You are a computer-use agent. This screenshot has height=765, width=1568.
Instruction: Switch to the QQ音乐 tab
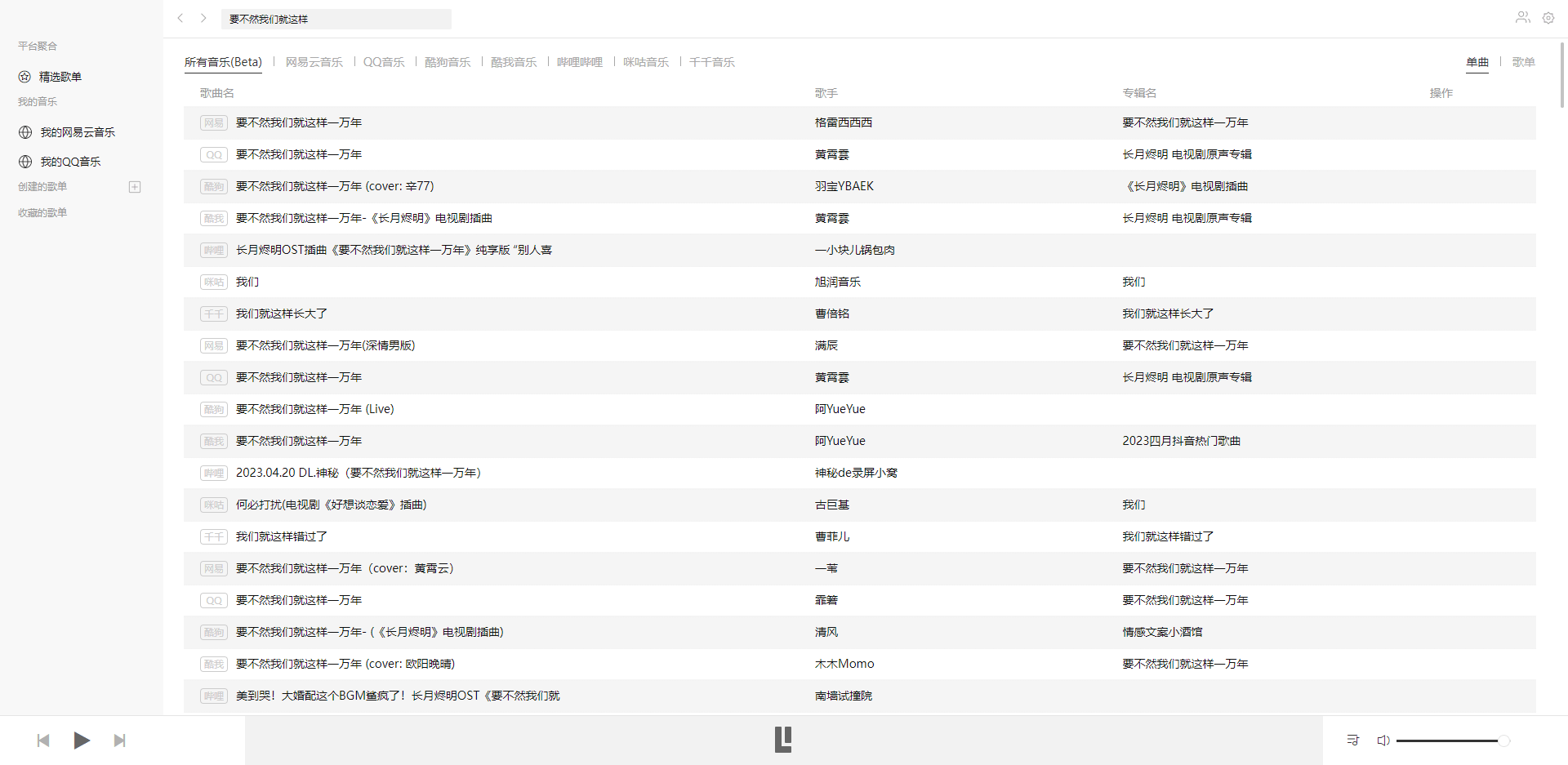click(x=383, y=61)
